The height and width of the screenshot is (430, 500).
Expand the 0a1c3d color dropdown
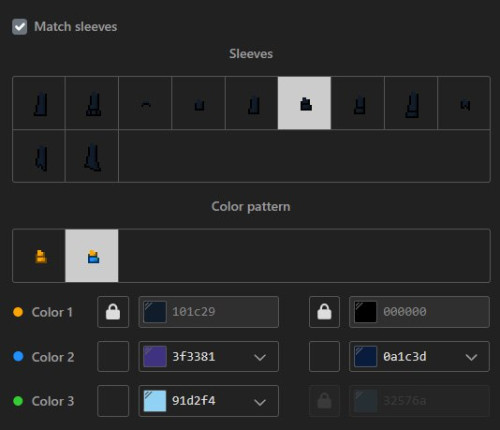(471, 357)
